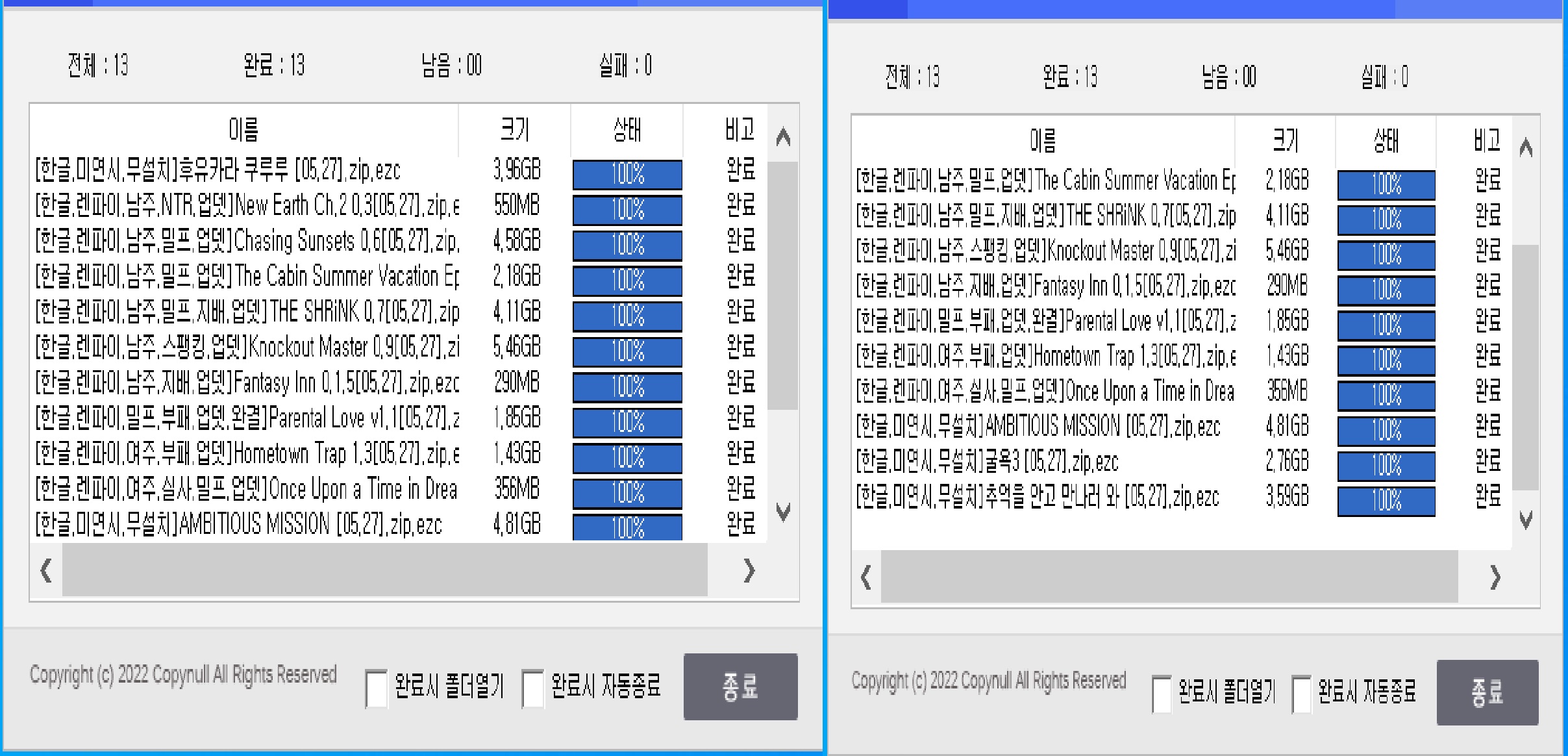
Task: Enable 완료시 자동종료 checkbox in left window
Action: pyautogui.click(x=532, y=688)
